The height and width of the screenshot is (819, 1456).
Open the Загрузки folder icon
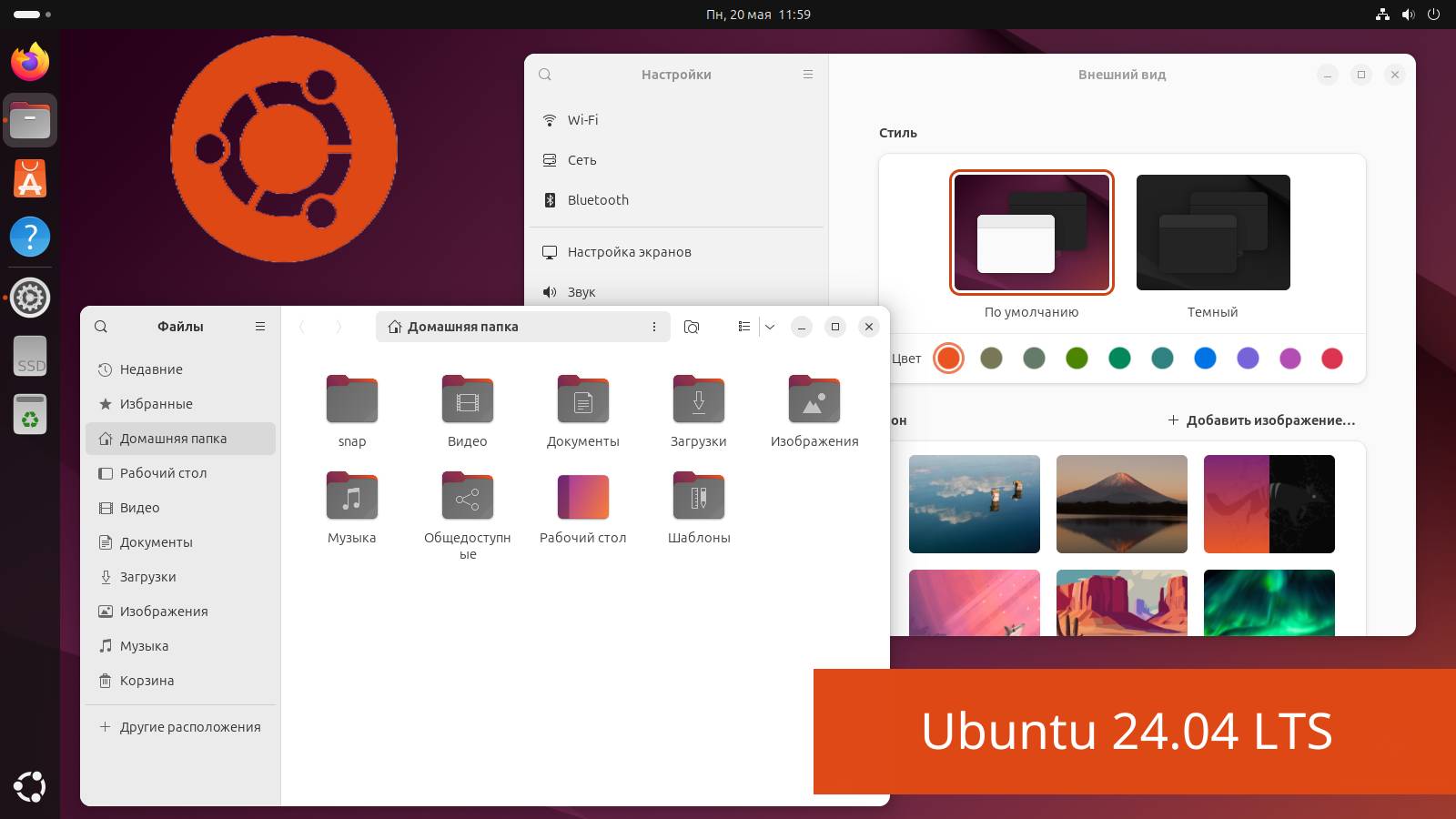tap(699, 399)
